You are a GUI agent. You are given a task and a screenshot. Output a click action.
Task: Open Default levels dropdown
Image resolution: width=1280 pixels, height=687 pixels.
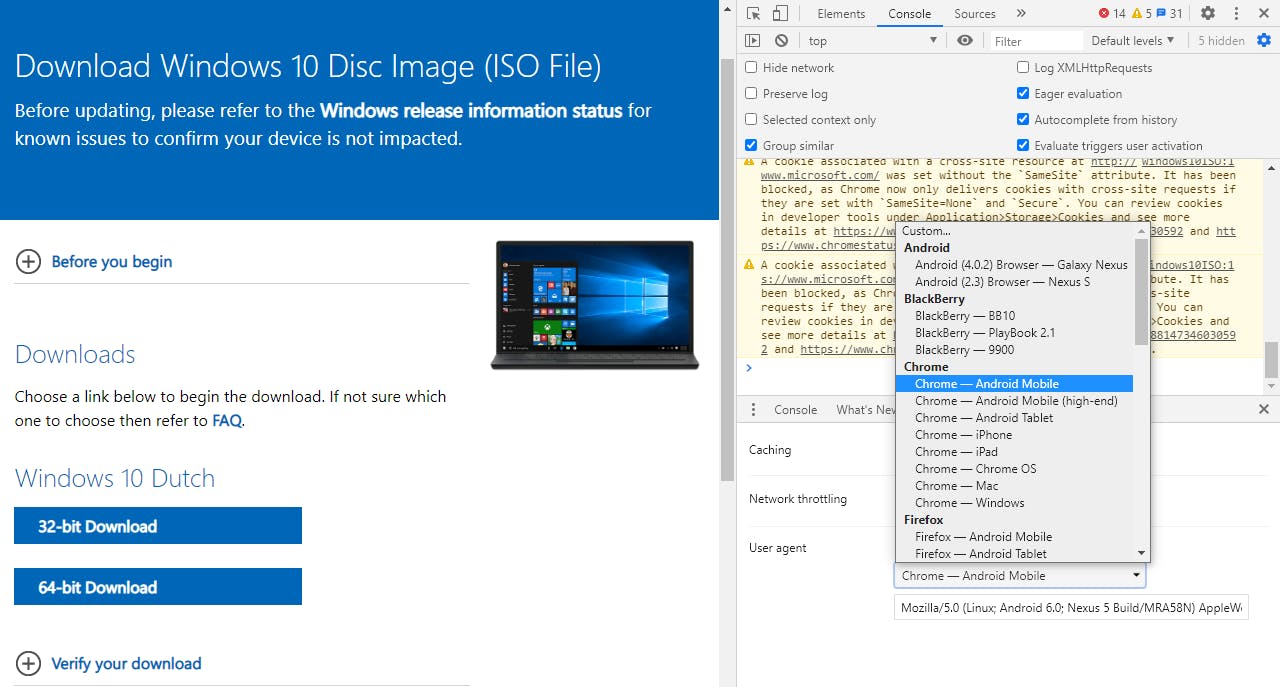pyautogui.click(x=1134, y=41)
